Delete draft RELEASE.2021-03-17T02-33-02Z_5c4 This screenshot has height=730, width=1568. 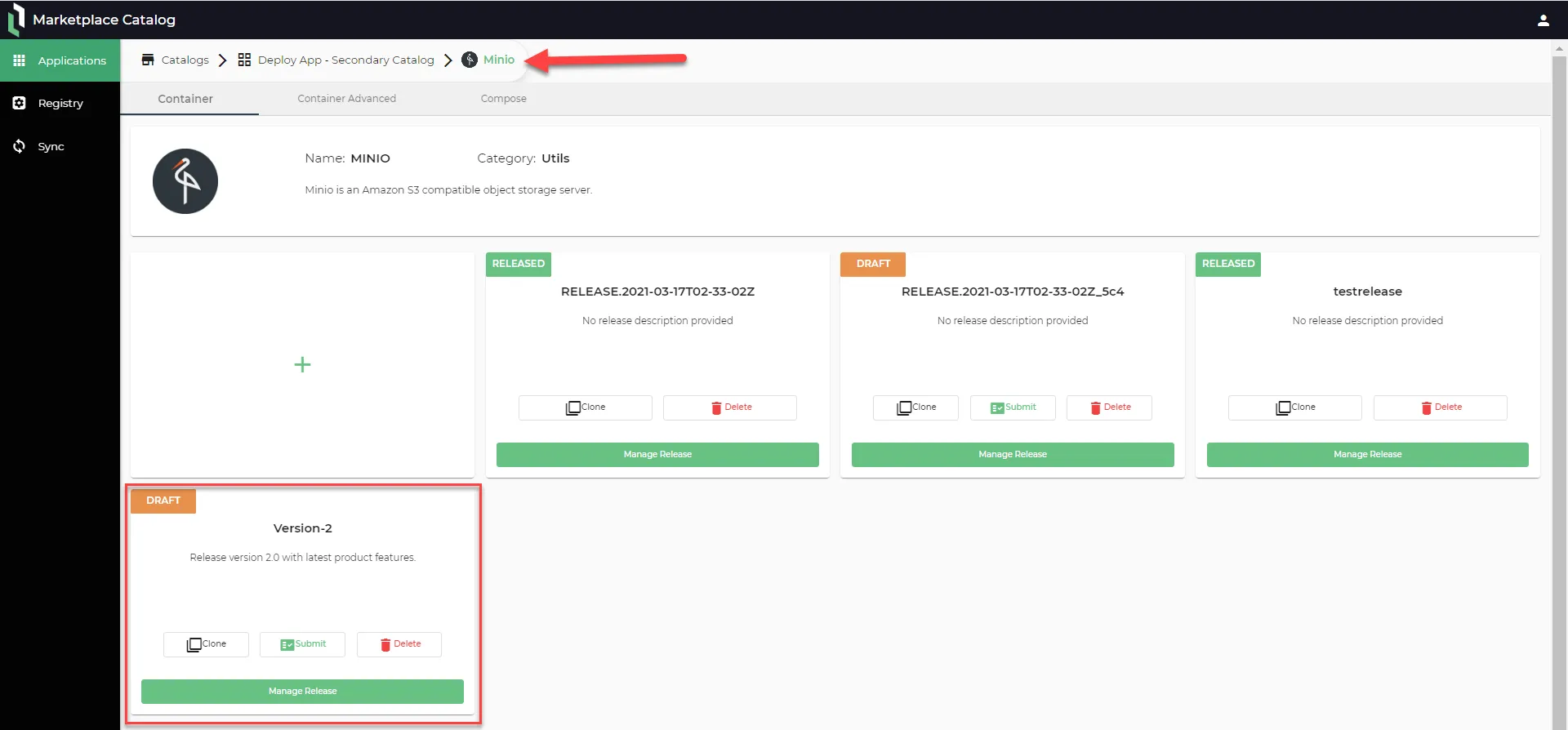pyautogui.click(x=1110, y=407)
